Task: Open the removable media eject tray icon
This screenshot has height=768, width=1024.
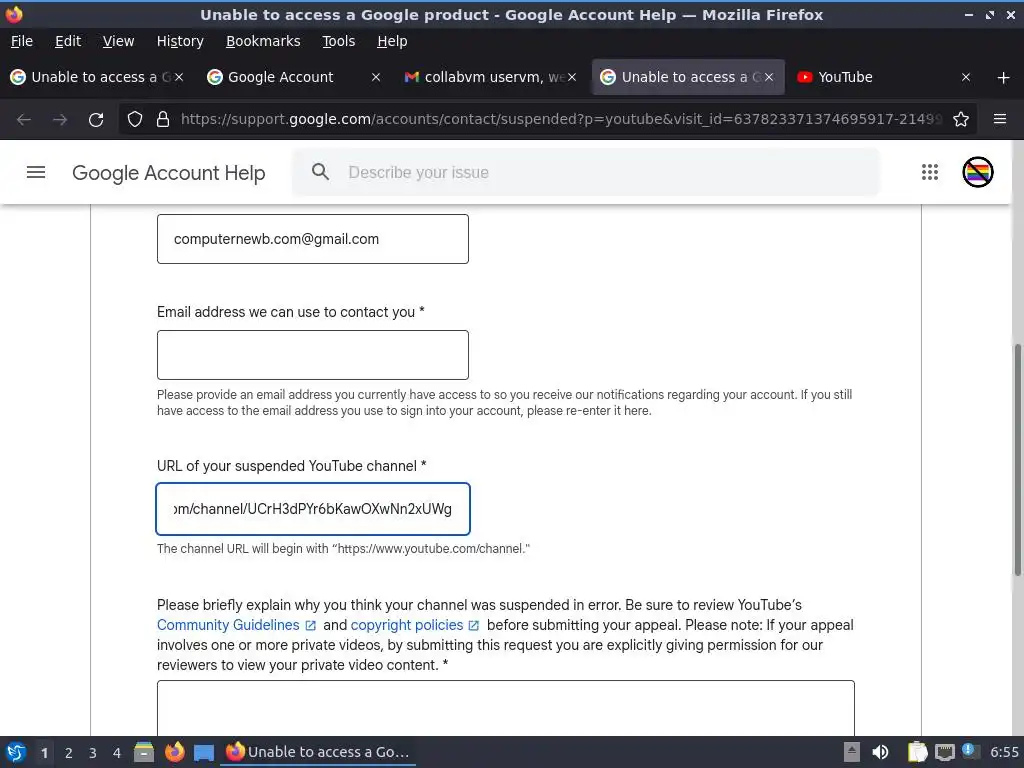Action: pos(852,752)
